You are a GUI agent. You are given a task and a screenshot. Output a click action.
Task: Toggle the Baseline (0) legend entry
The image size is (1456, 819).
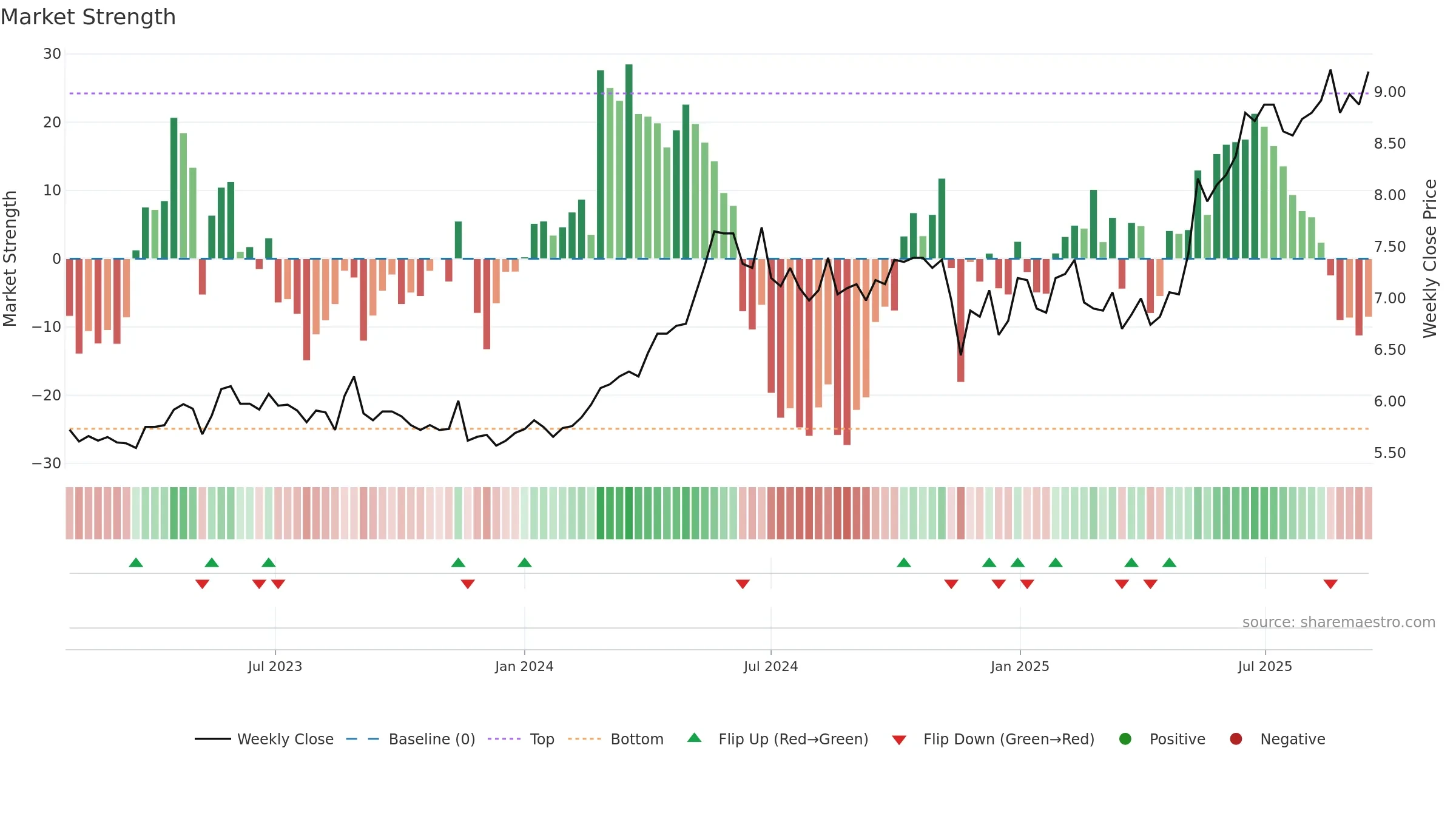pyautogui.click(x=411, y=739)
